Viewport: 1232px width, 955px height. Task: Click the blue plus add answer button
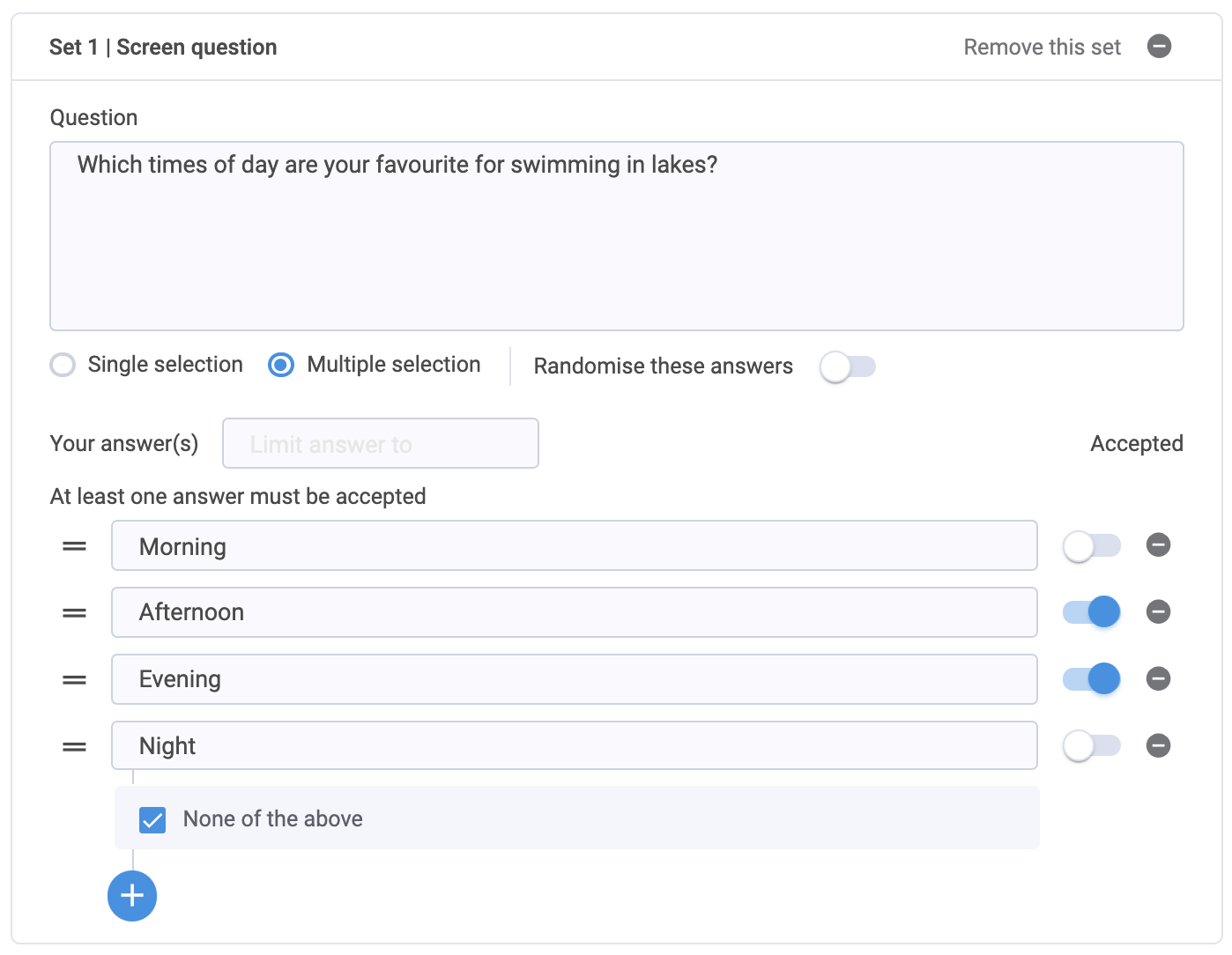pos(132,896)
